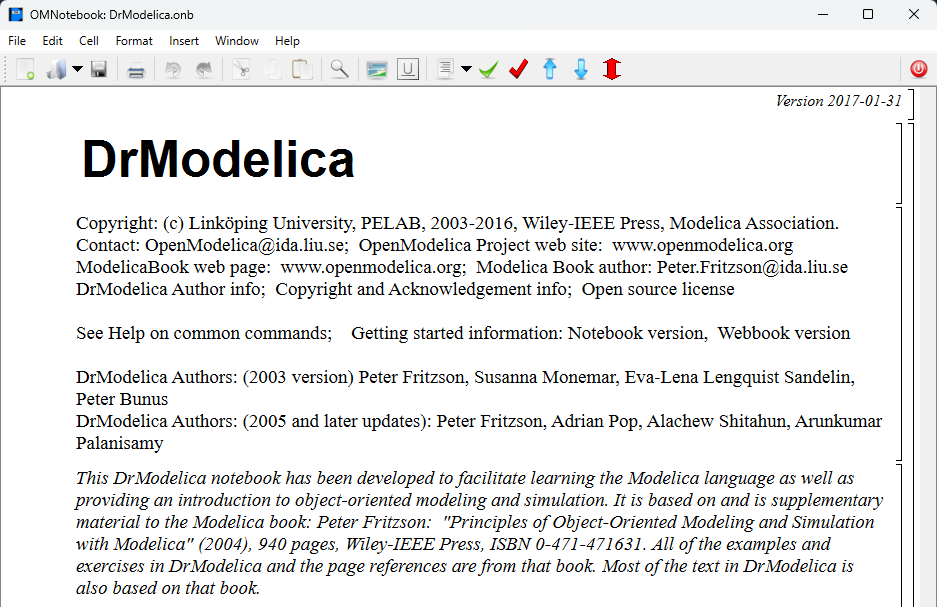Image resolution: width=937 pixels, height=607 pixels.
Task: Open the Edit menu
Action: pyautogui.click(x=53, y=41)
